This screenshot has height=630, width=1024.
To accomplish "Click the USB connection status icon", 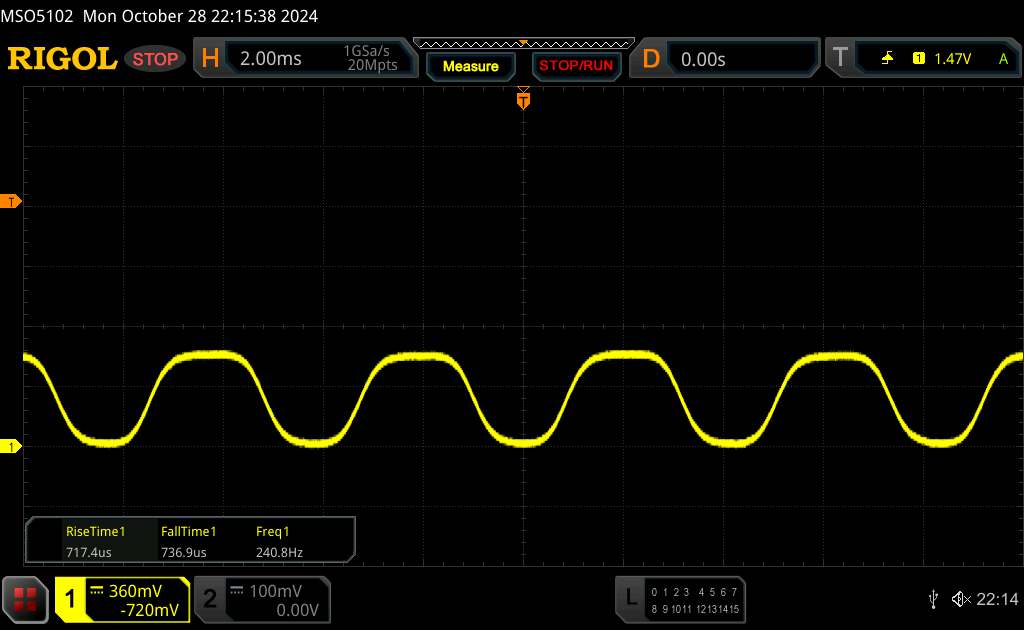I will 933,598.
